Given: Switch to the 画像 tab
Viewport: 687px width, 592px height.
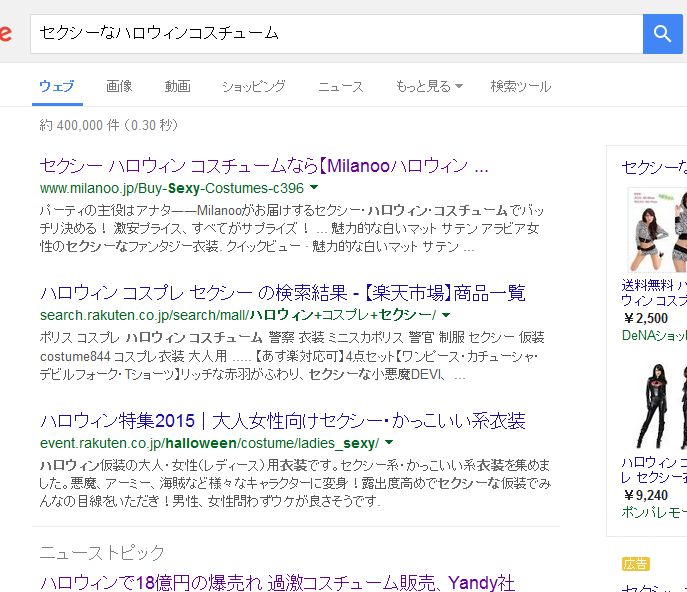Looking at the screenshot, I should pyautogui.click(x=119, y=86).
